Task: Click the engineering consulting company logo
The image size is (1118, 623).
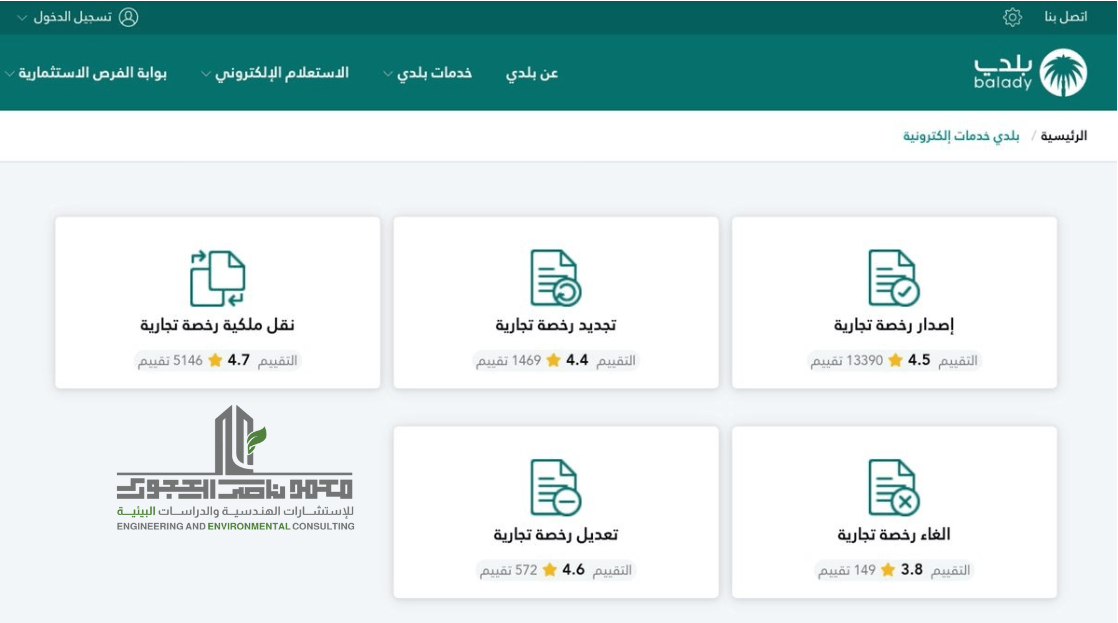Action: pos(235,468)
